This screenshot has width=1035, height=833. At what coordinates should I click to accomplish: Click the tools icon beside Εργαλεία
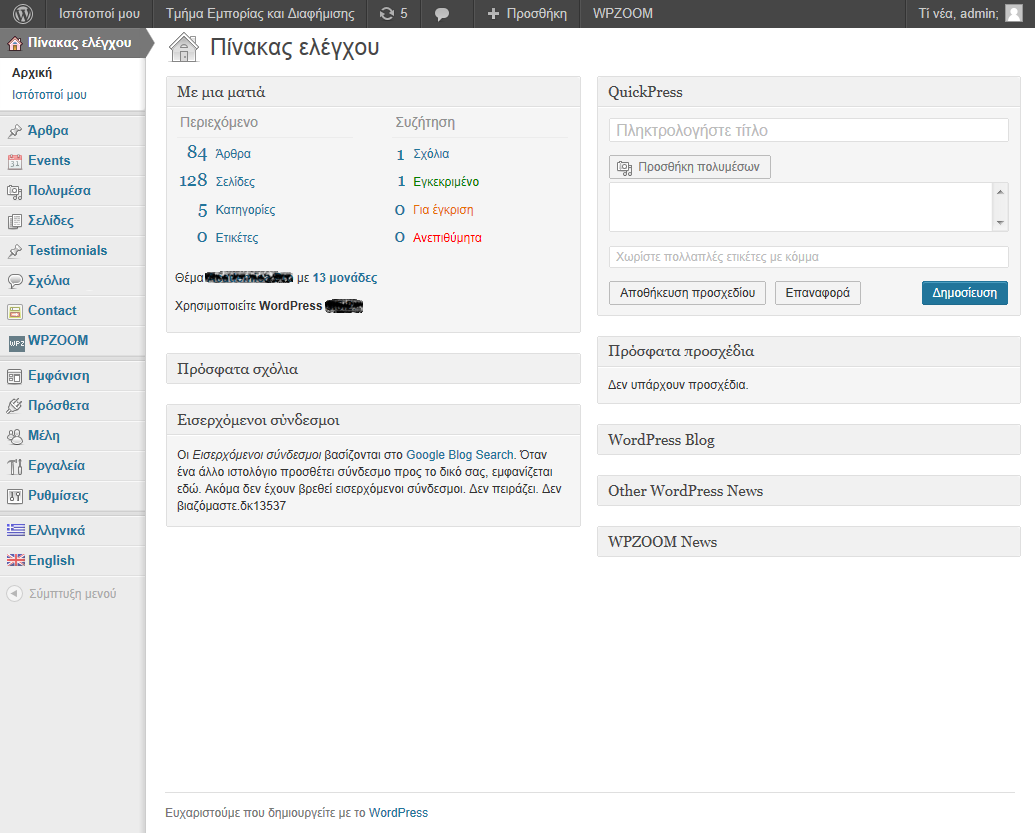coord(15,467)
